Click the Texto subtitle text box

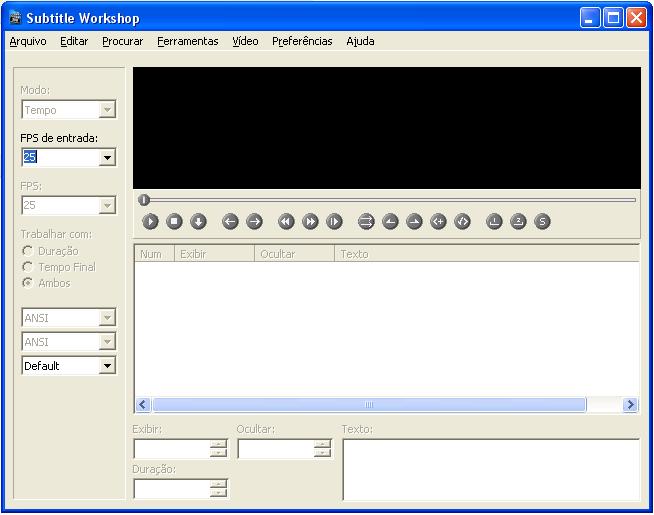[x=491, y=469]
